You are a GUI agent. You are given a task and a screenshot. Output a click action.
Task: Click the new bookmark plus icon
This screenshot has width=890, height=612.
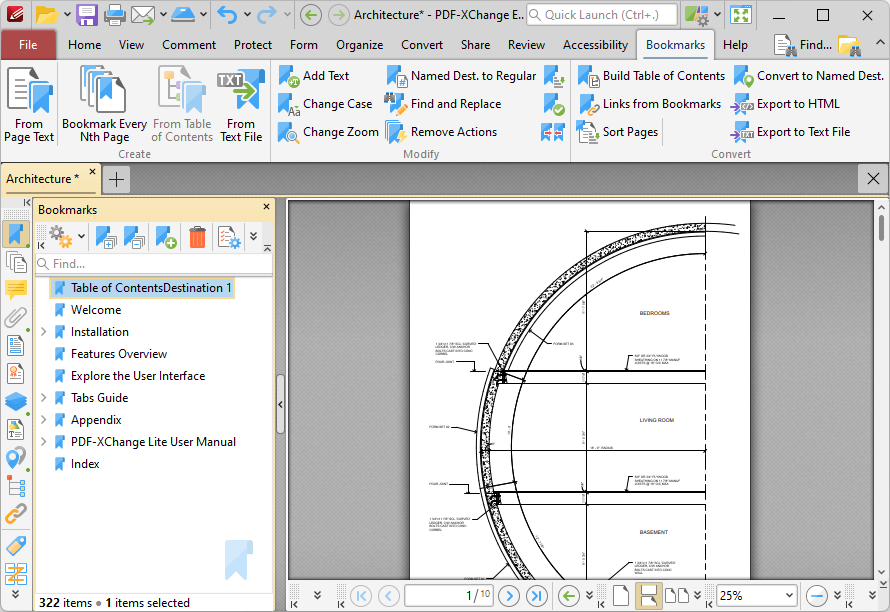(166, 237)
